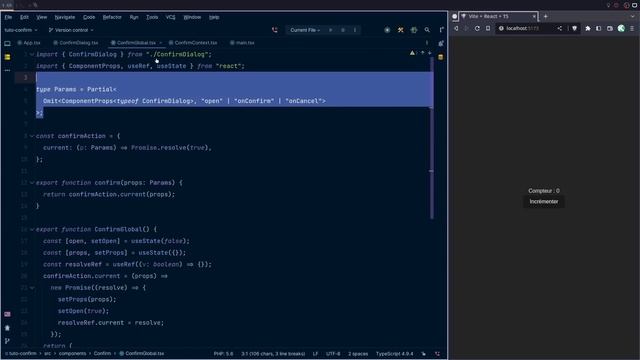
Task: Open the build tools hammer icon
Action: (400, 30)
